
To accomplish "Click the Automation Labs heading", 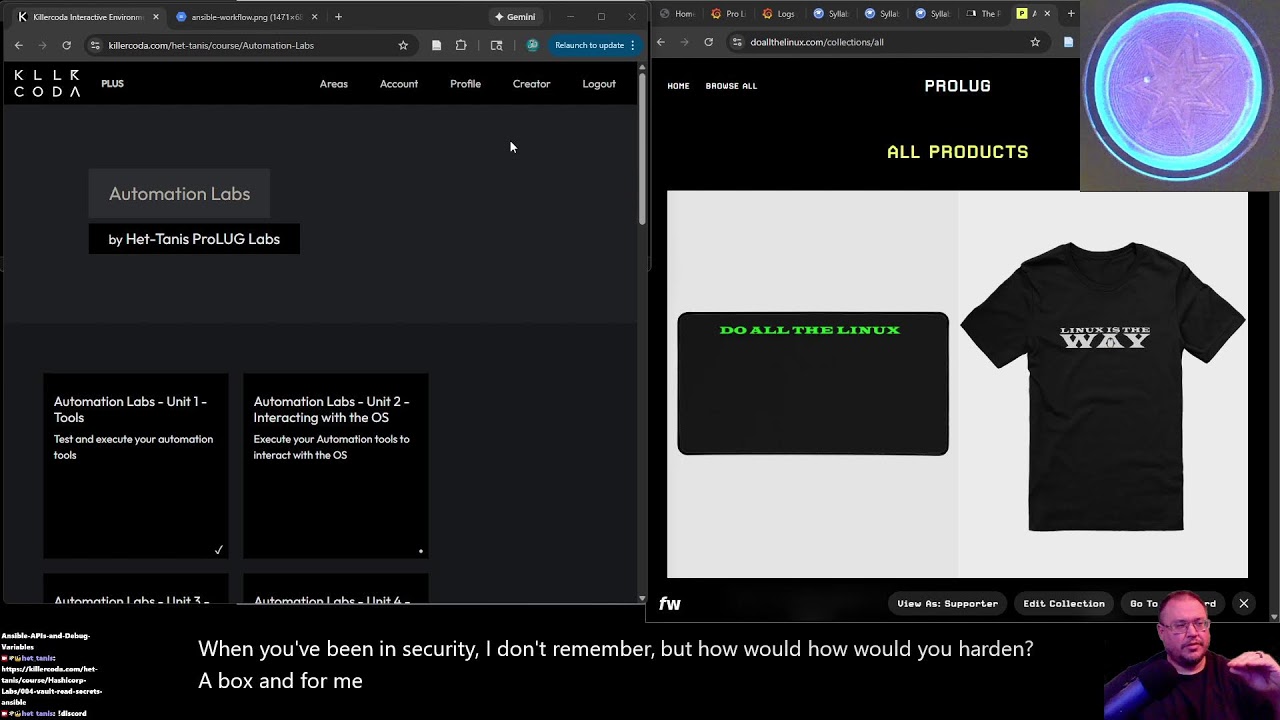I will click(x=180, y=194).
